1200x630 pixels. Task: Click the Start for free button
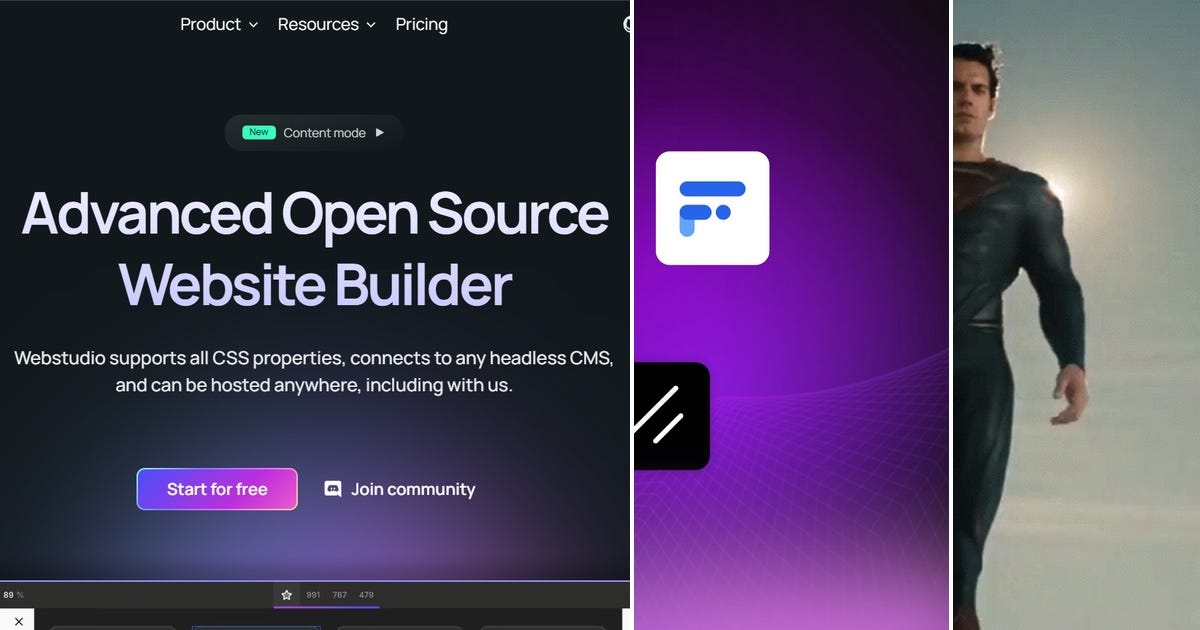[217, 489]
